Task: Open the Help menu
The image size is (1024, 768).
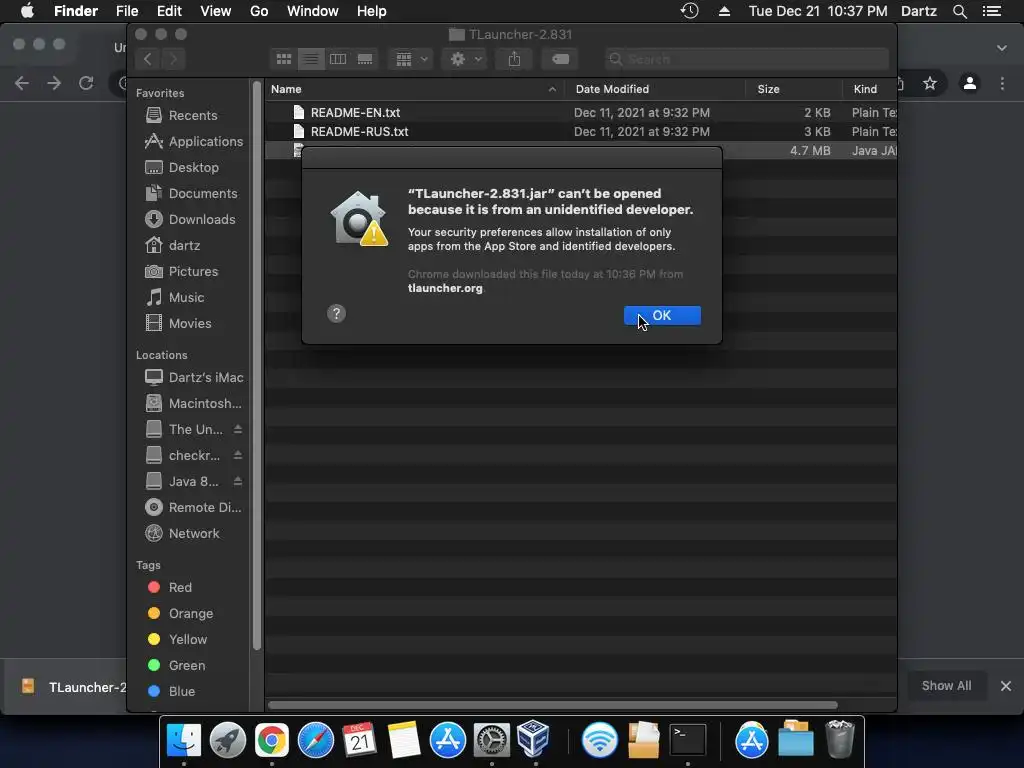Action: pyautogui.click(x=372, y=11)
